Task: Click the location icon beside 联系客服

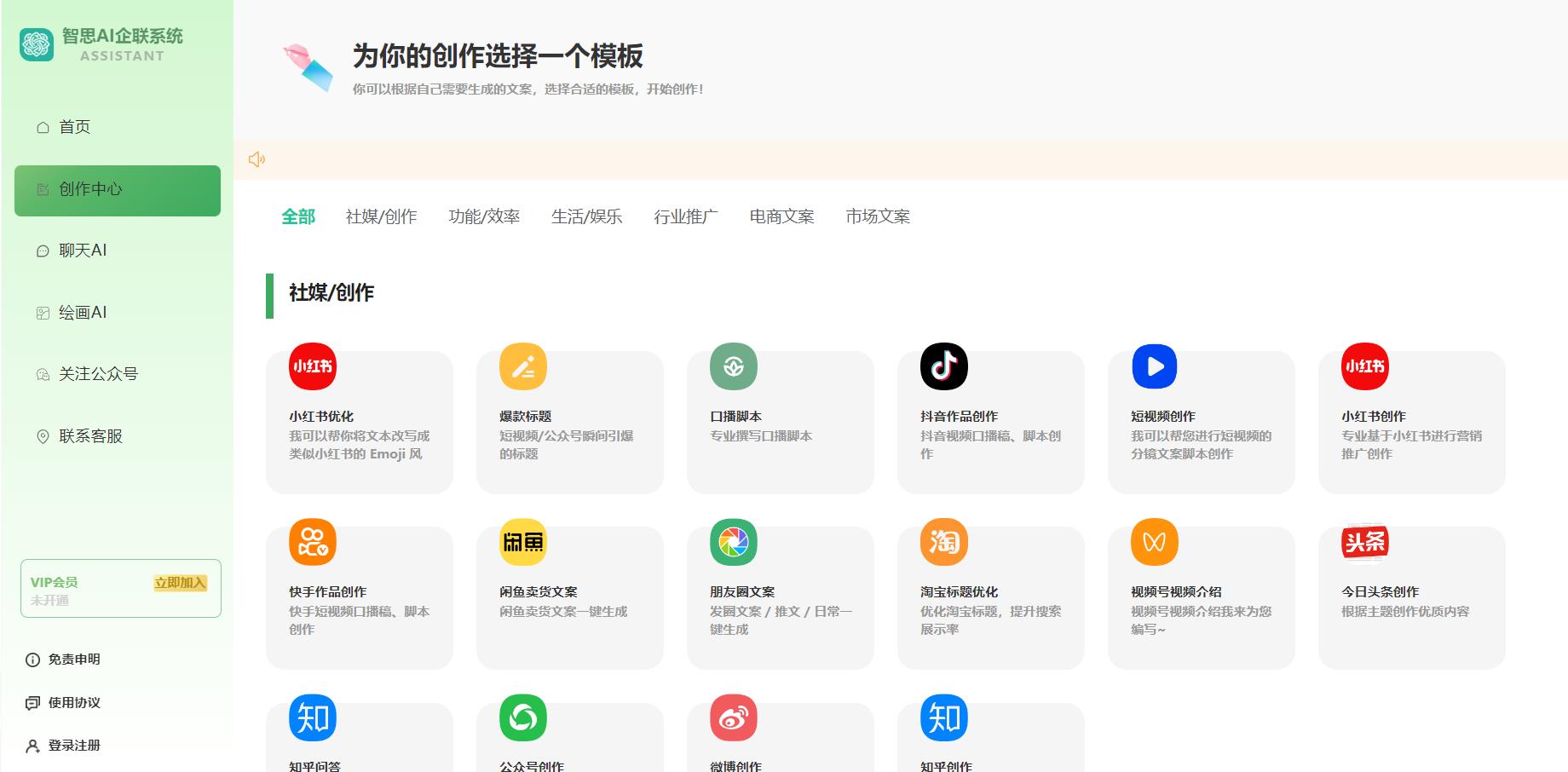Action: click(43, 437)
